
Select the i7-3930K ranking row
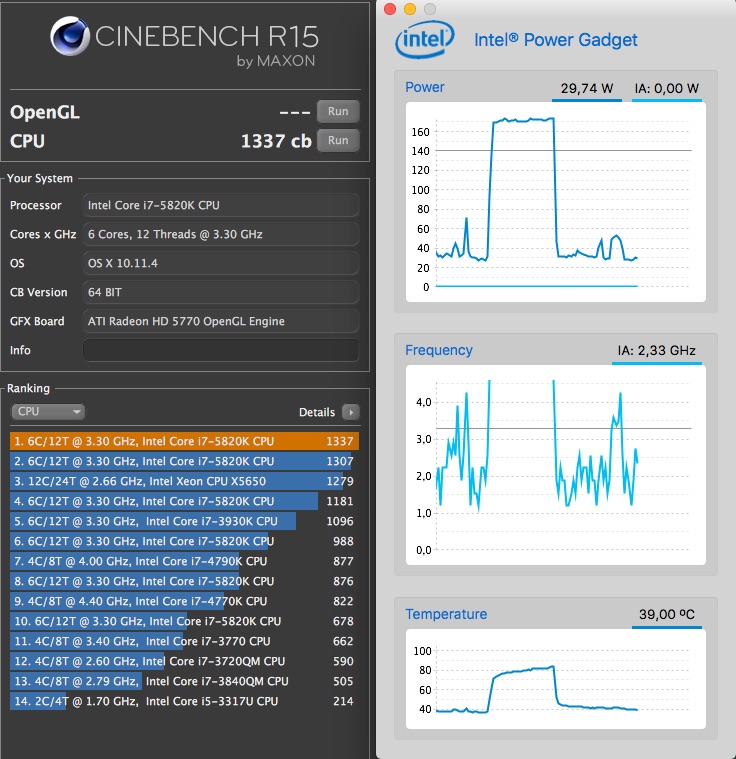(184, 521)
